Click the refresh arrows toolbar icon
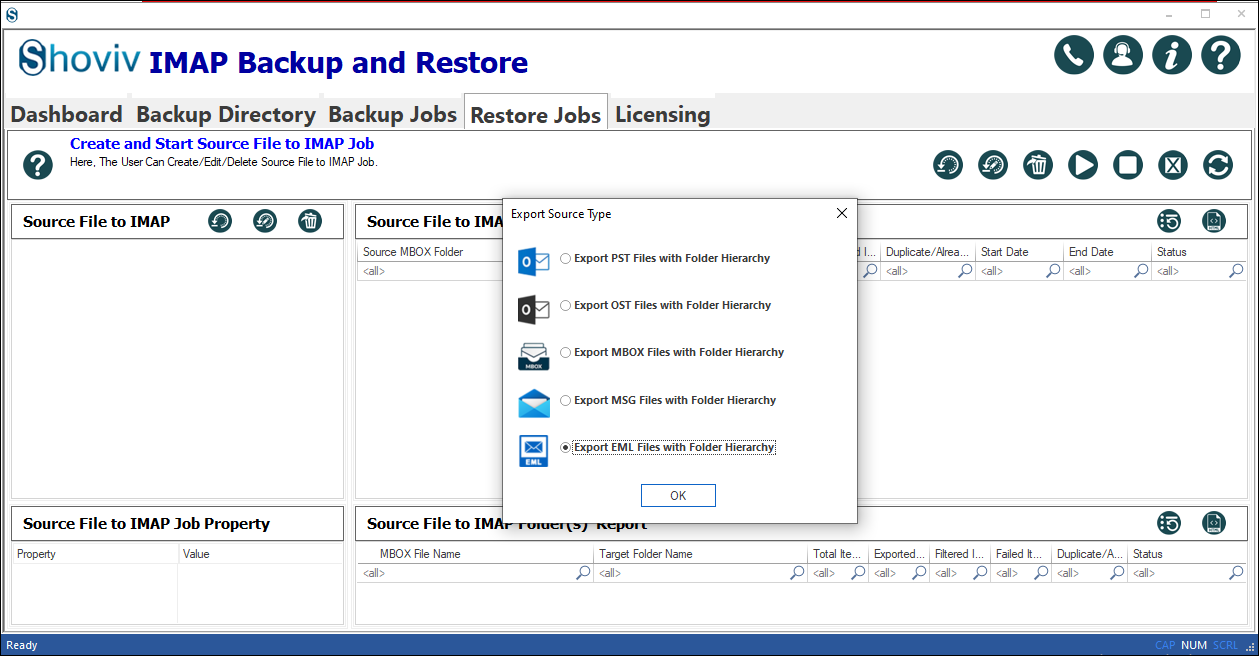The image size is (1259, 656). tap(1218, 165)
